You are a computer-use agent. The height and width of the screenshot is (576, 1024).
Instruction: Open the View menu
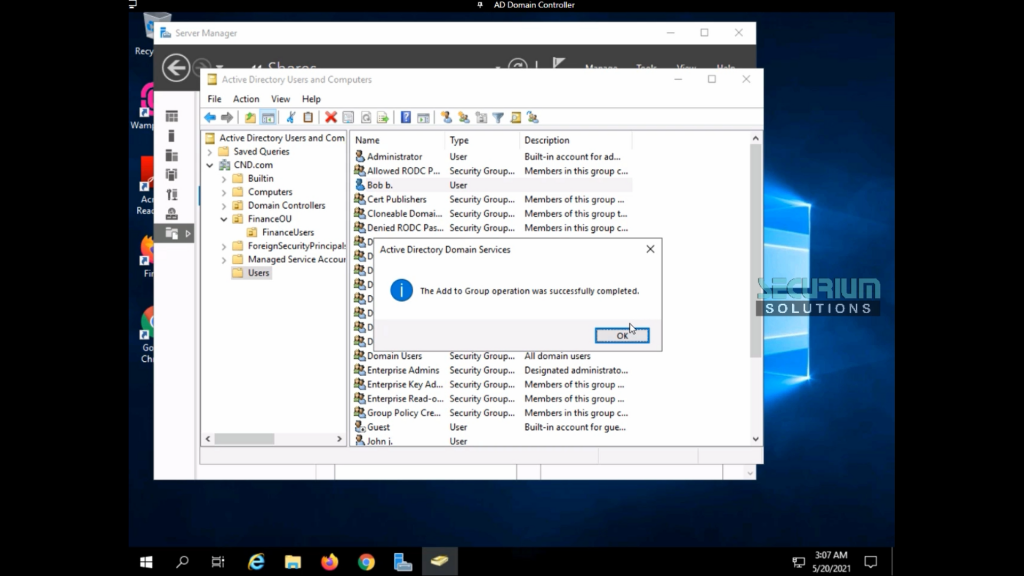click(x=280, y=99)
